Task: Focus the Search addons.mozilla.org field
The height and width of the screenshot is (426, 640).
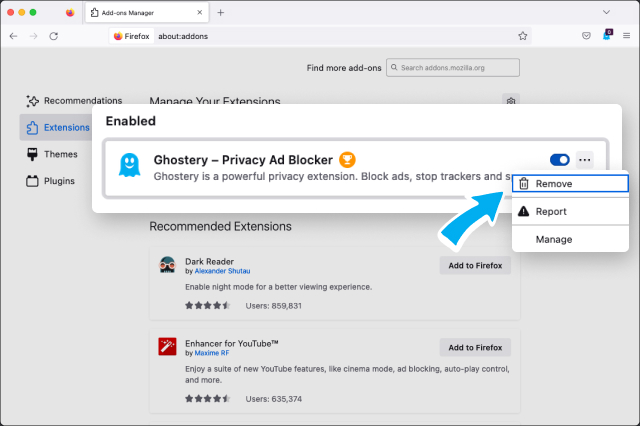Action: [x=453, y=68]
